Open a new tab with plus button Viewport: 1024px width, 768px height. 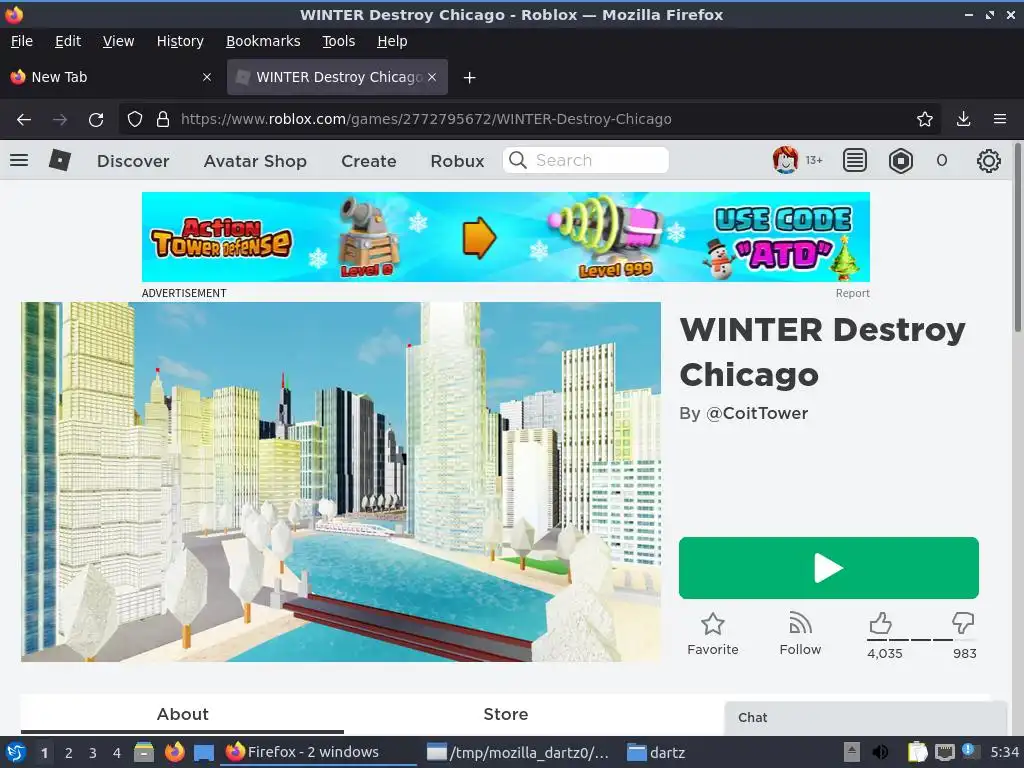(x=469, y=78)
